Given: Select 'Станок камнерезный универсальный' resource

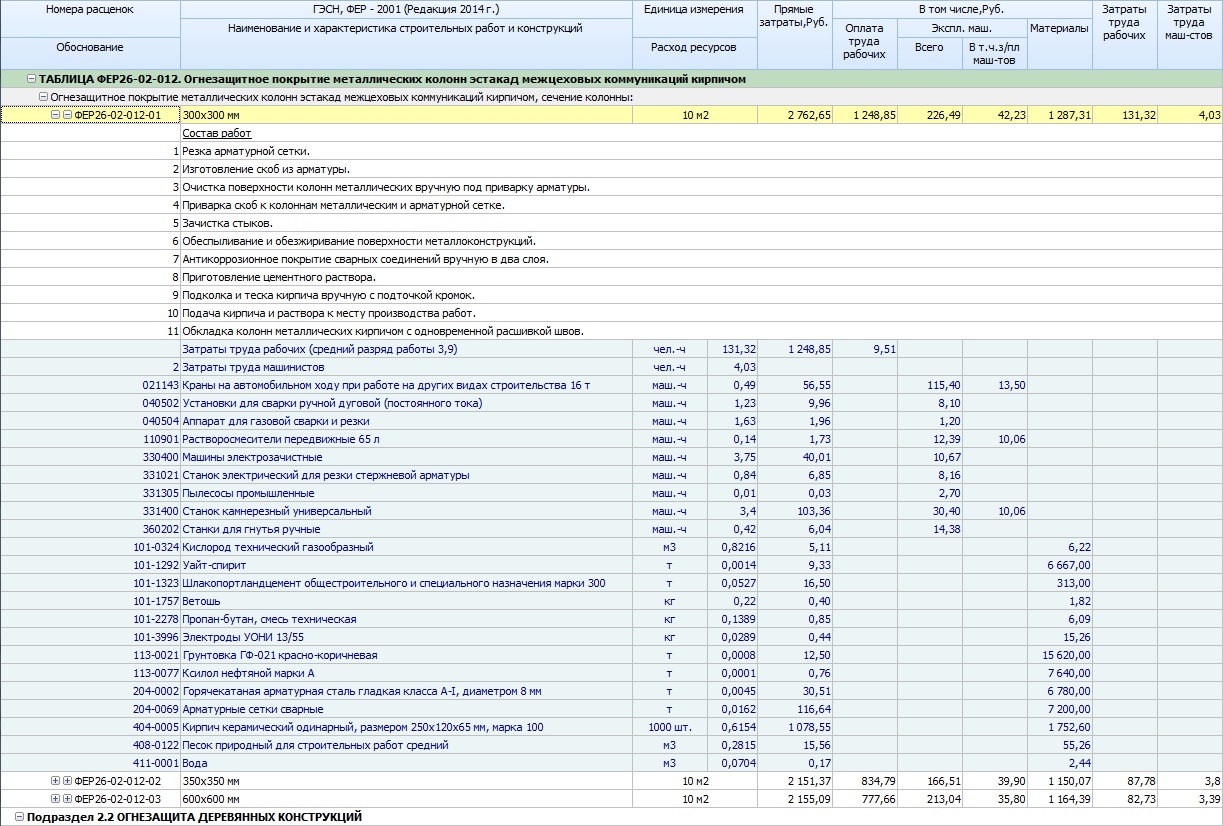Looking at the screenshot, I should pos(277,511).
